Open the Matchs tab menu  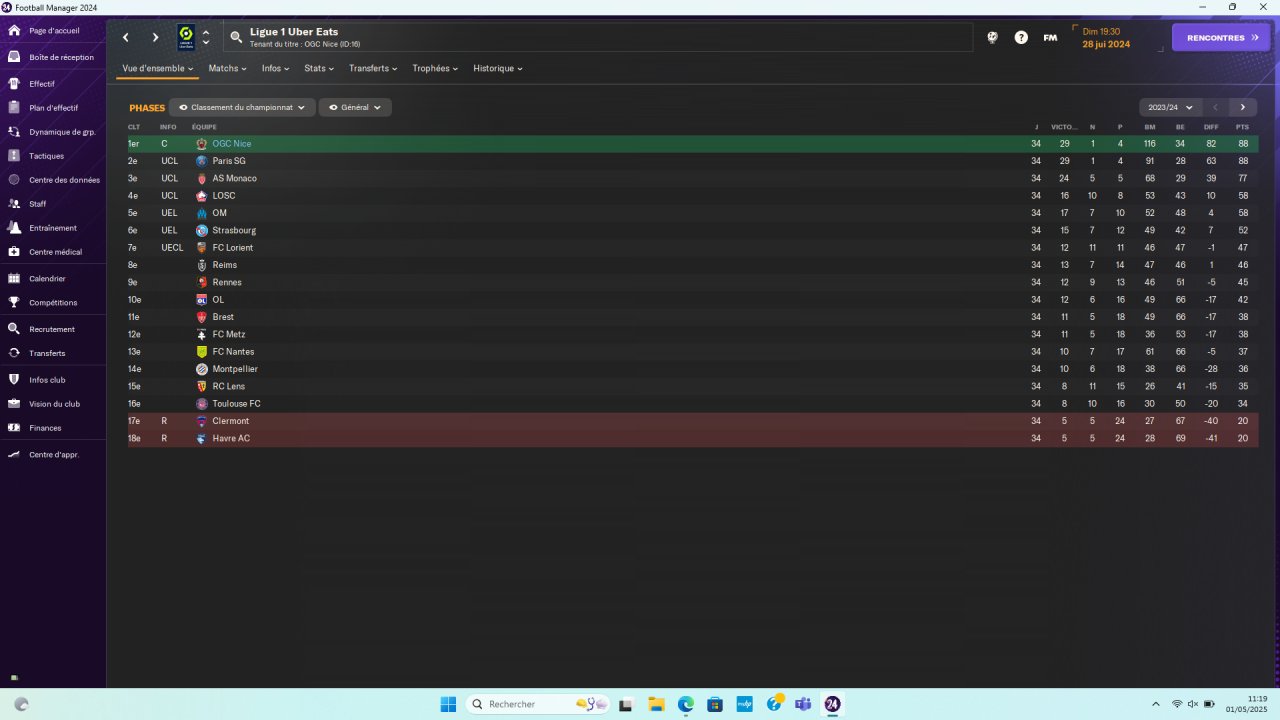227,69
